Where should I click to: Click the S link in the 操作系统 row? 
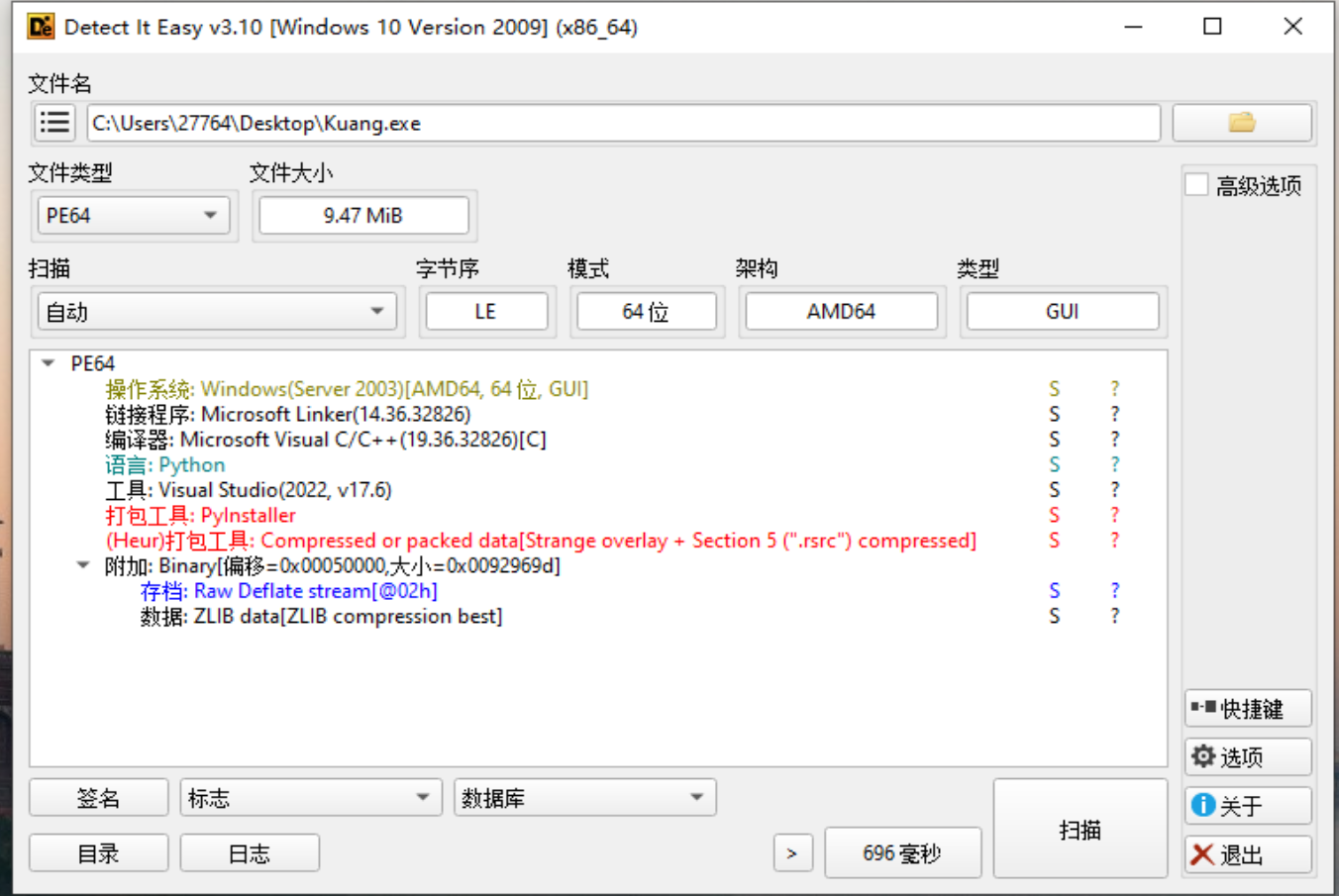1055,389
